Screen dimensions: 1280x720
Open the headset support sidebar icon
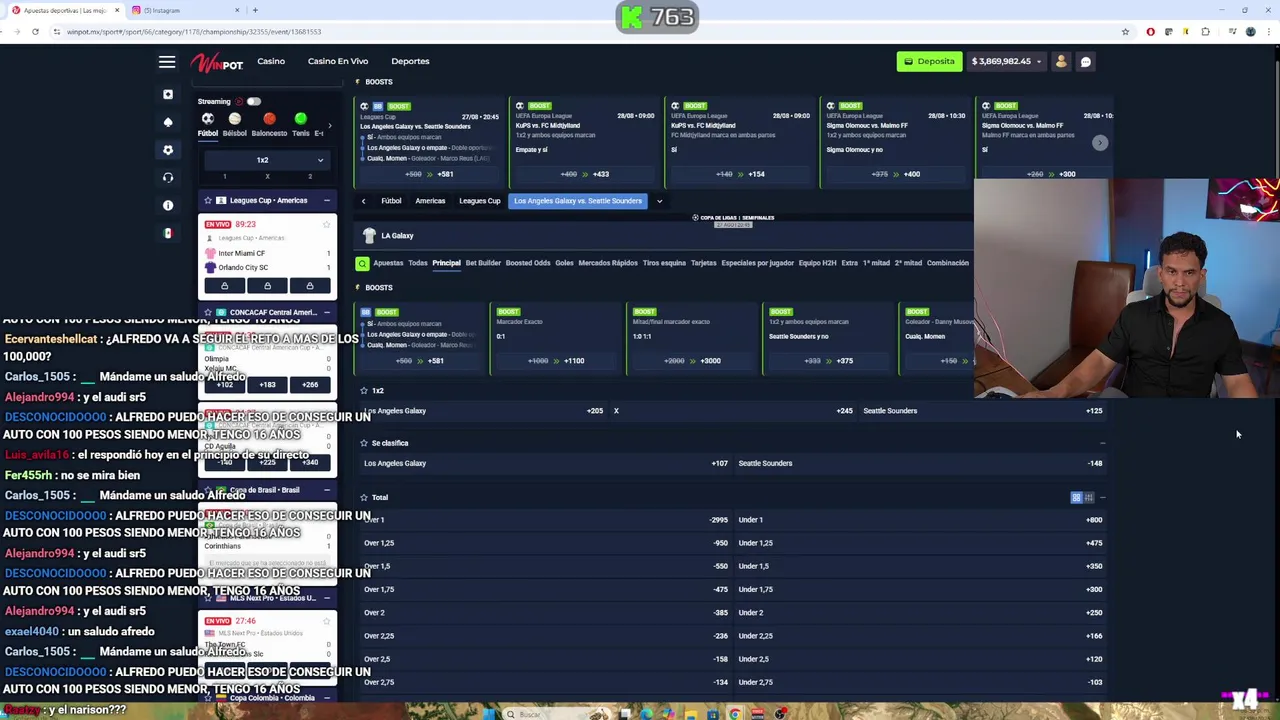168,178
